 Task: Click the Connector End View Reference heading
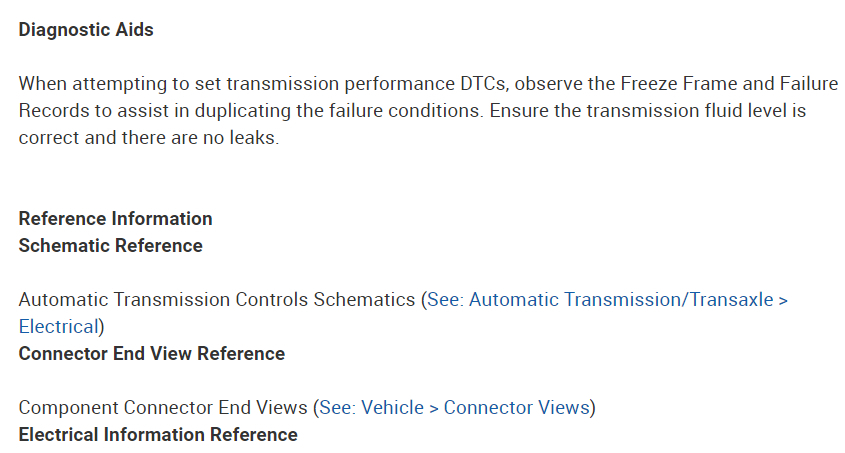click(x=152, y=353)
